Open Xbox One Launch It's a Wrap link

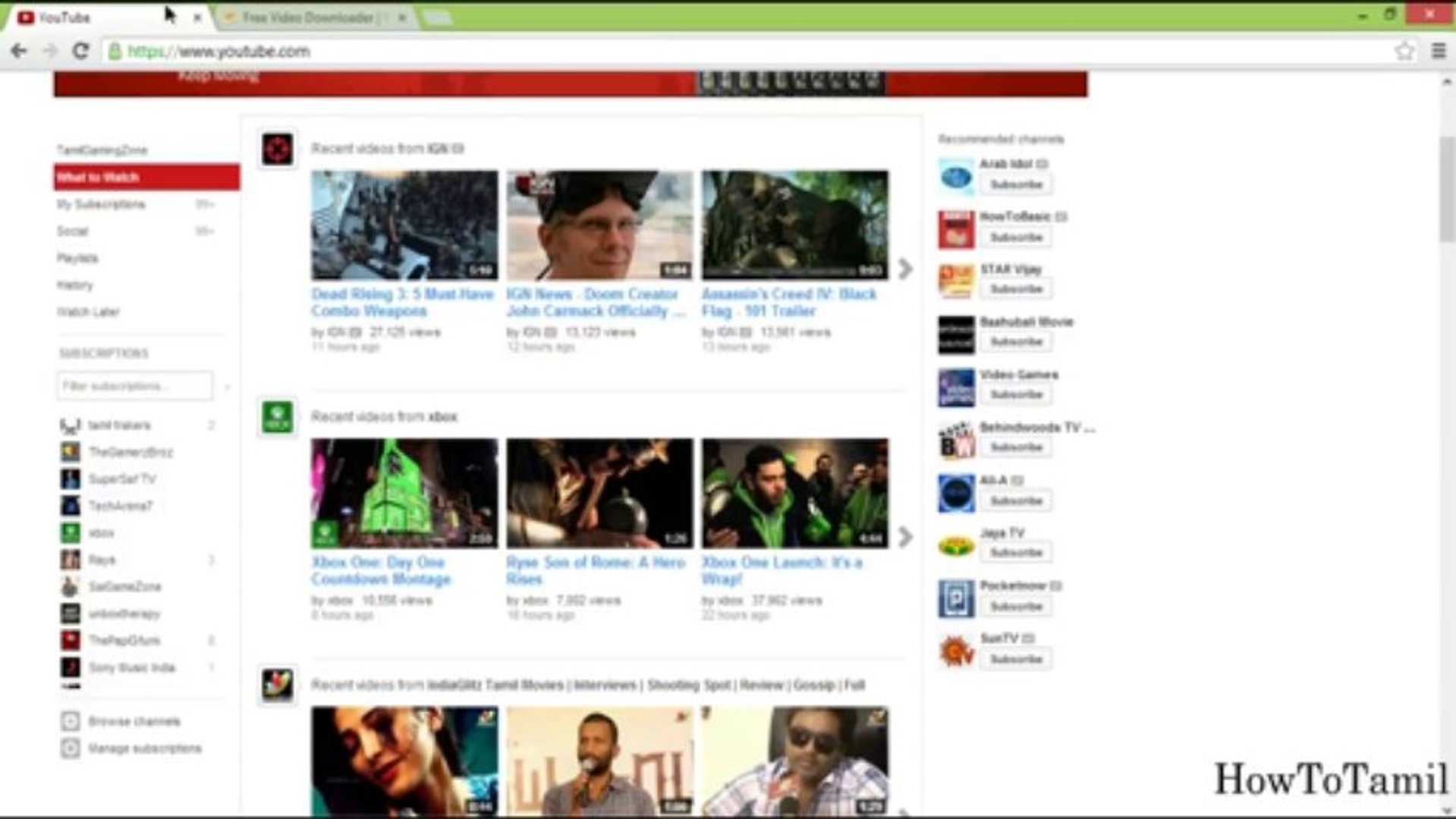[x=782, y=571]
